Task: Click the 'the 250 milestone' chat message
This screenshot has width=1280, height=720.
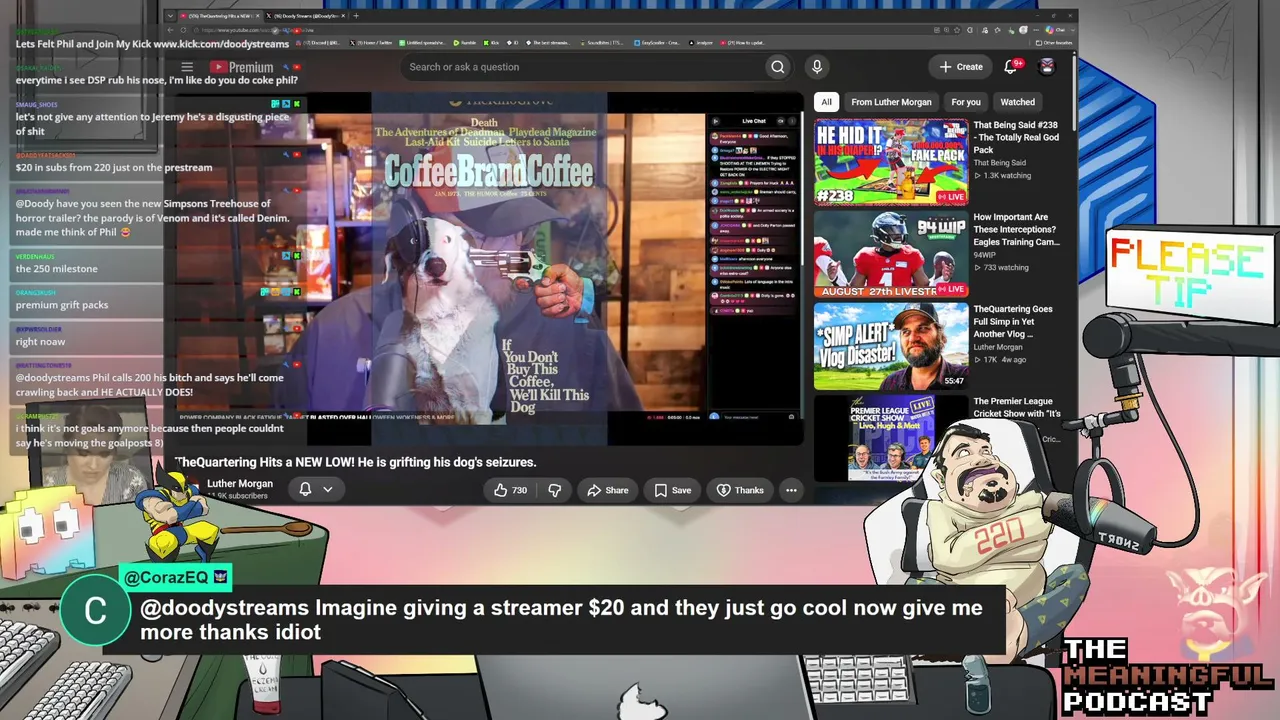Action: click(x=56, y=269)
